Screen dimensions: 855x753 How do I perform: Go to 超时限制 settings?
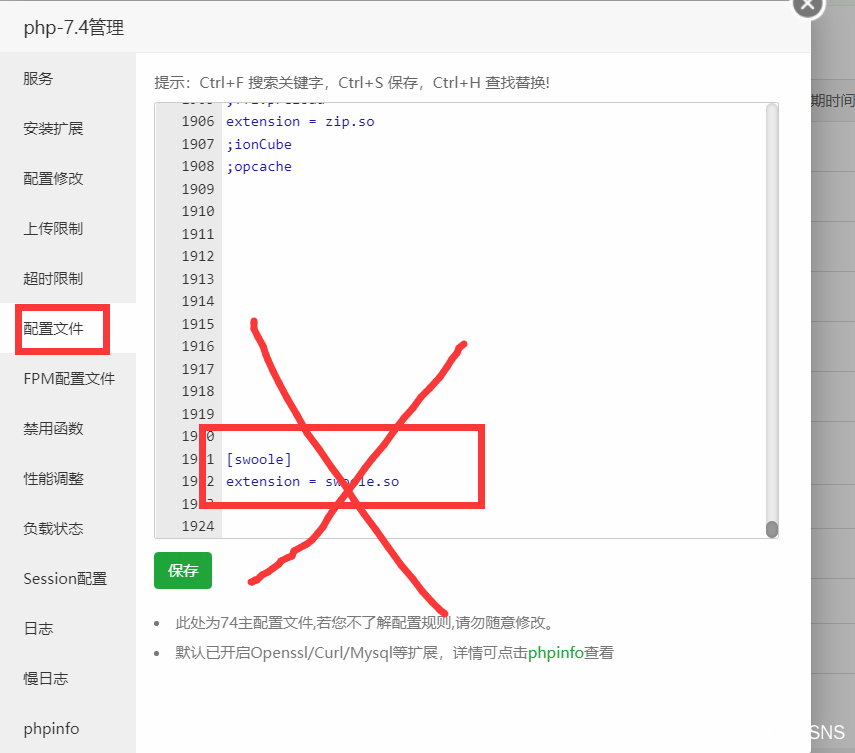point(53,279)
